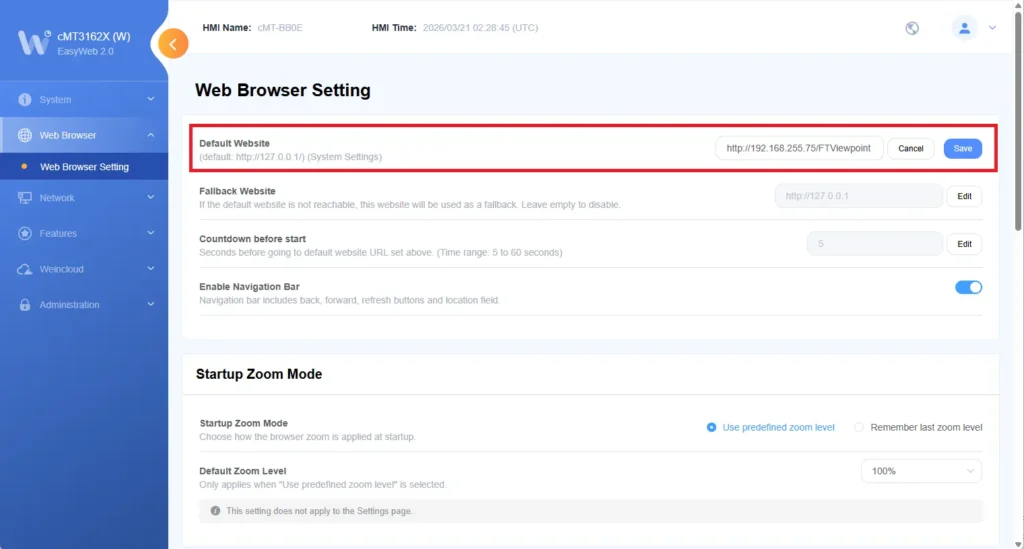Select Remember last zoom level option
The width and height of the screenshot is (1024, 549).
[x=859, y=427]
